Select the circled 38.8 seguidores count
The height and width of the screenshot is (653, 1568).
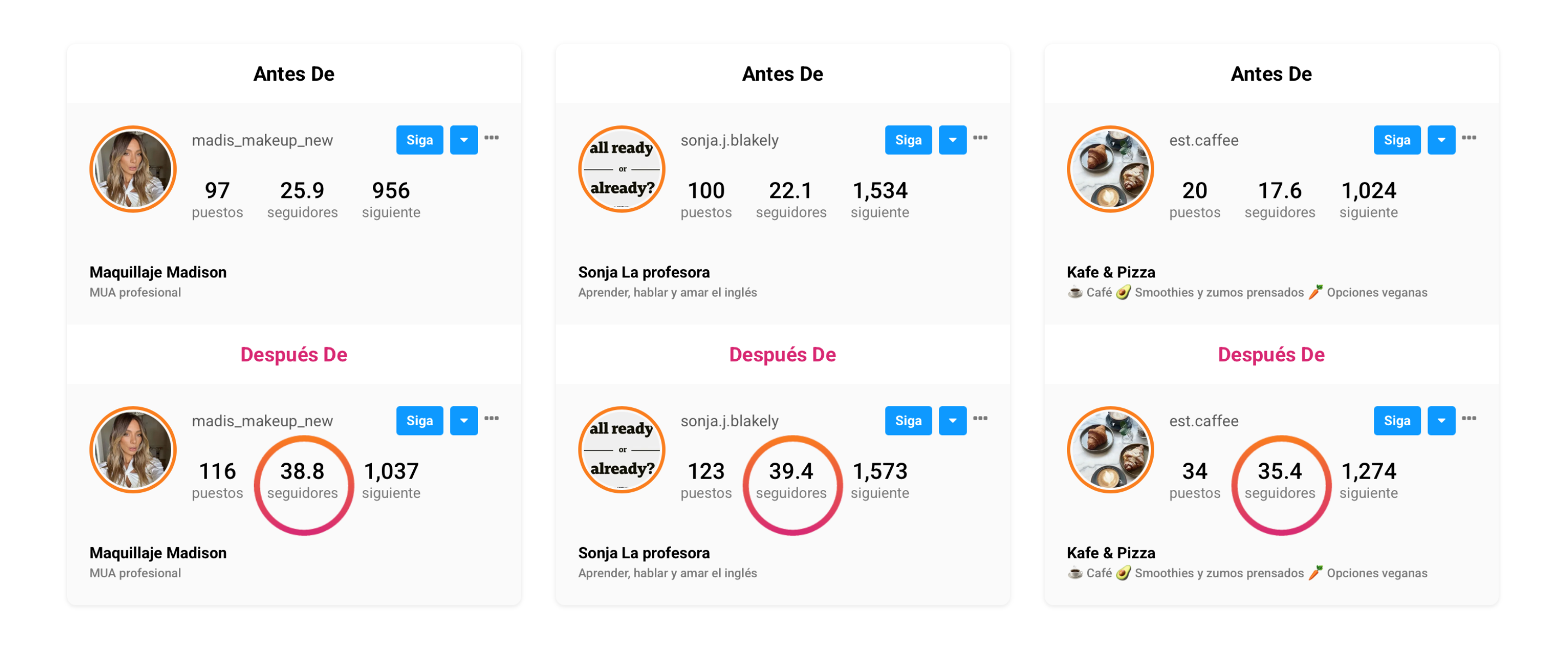303,480
